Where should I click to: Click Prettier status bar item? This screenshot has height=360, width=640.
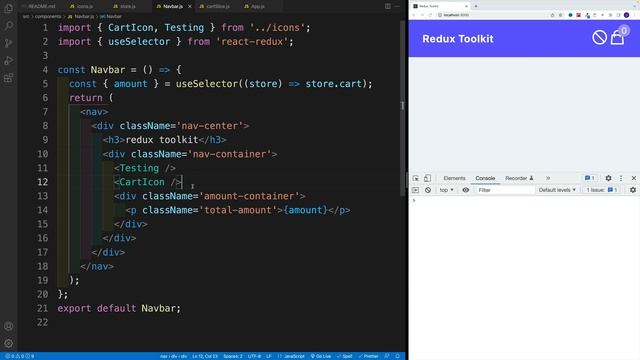369,356
